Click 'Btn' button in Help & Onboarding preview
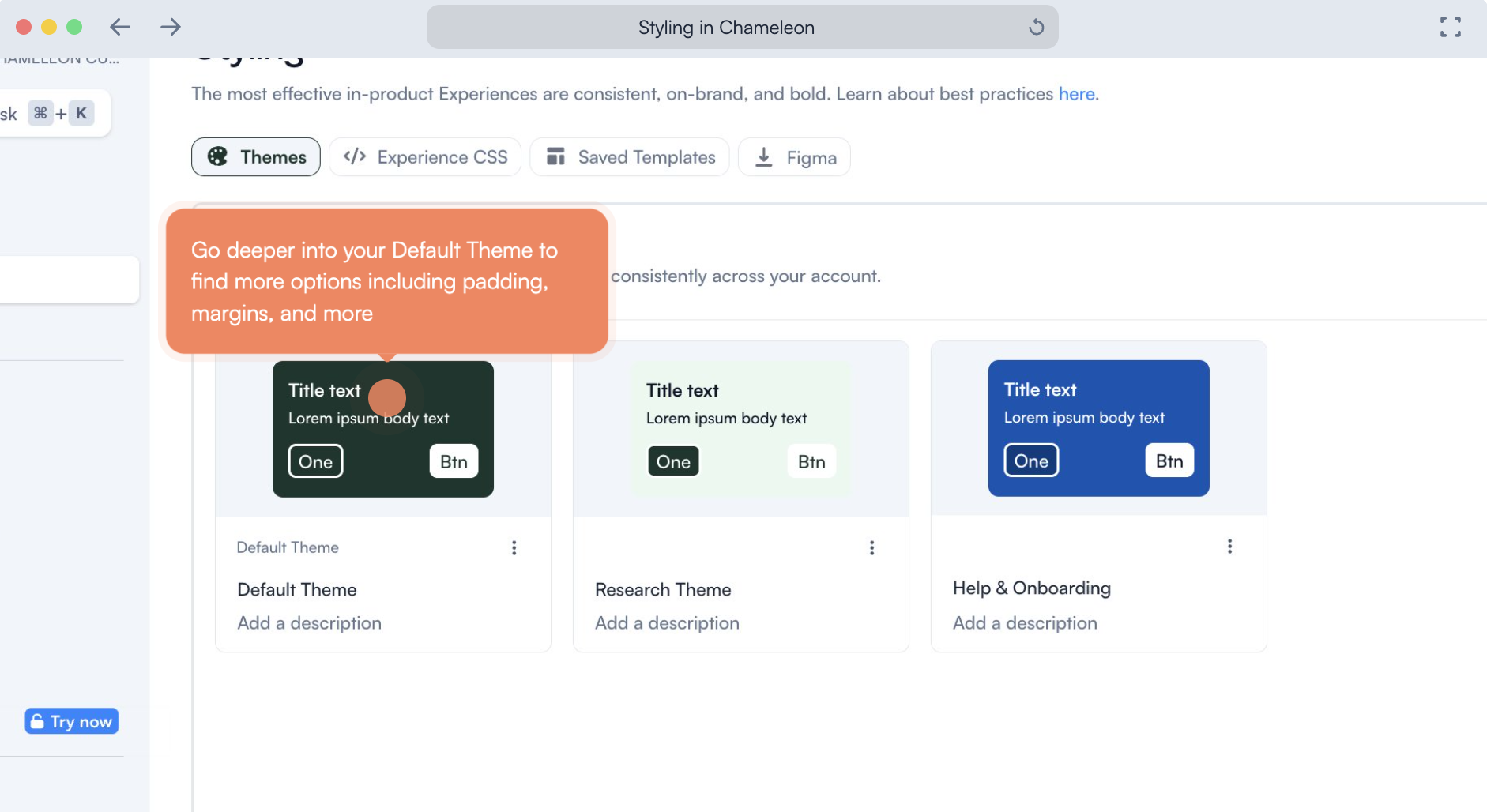 click(x=1170, y=461)
